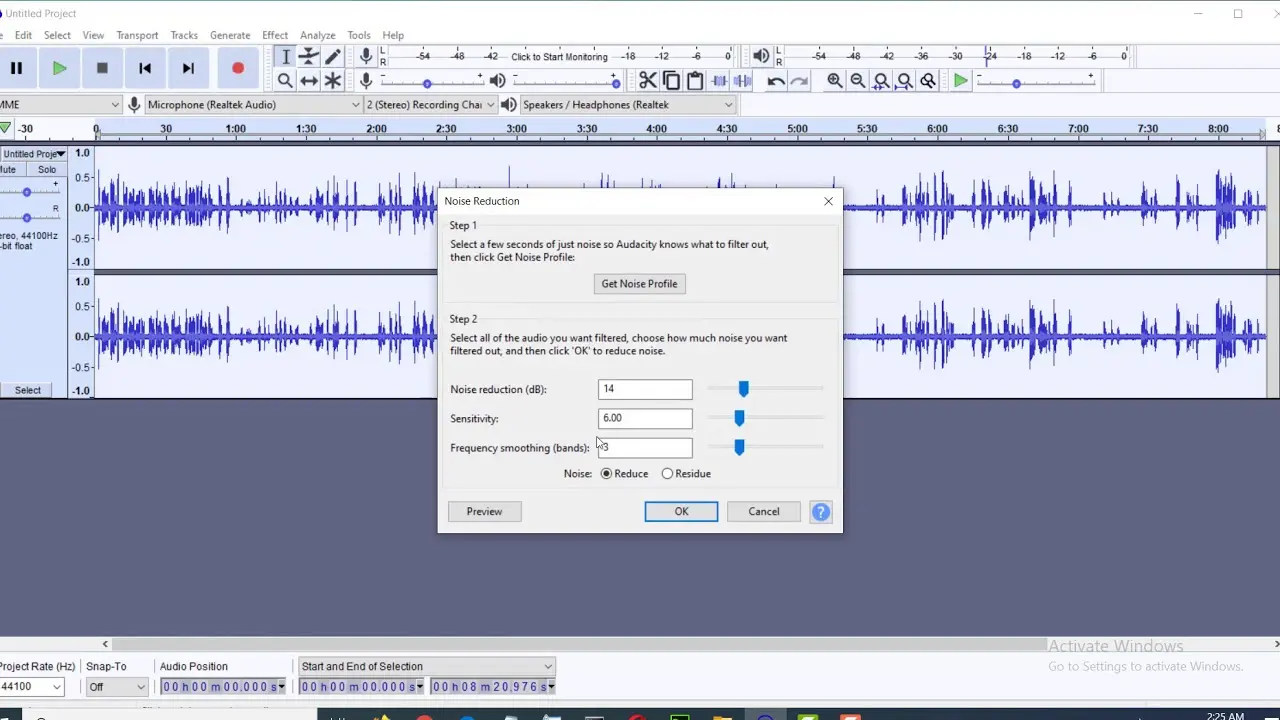Skip to start of the project
Viewport: 1280px width, 720px height.
click(145, 68)
